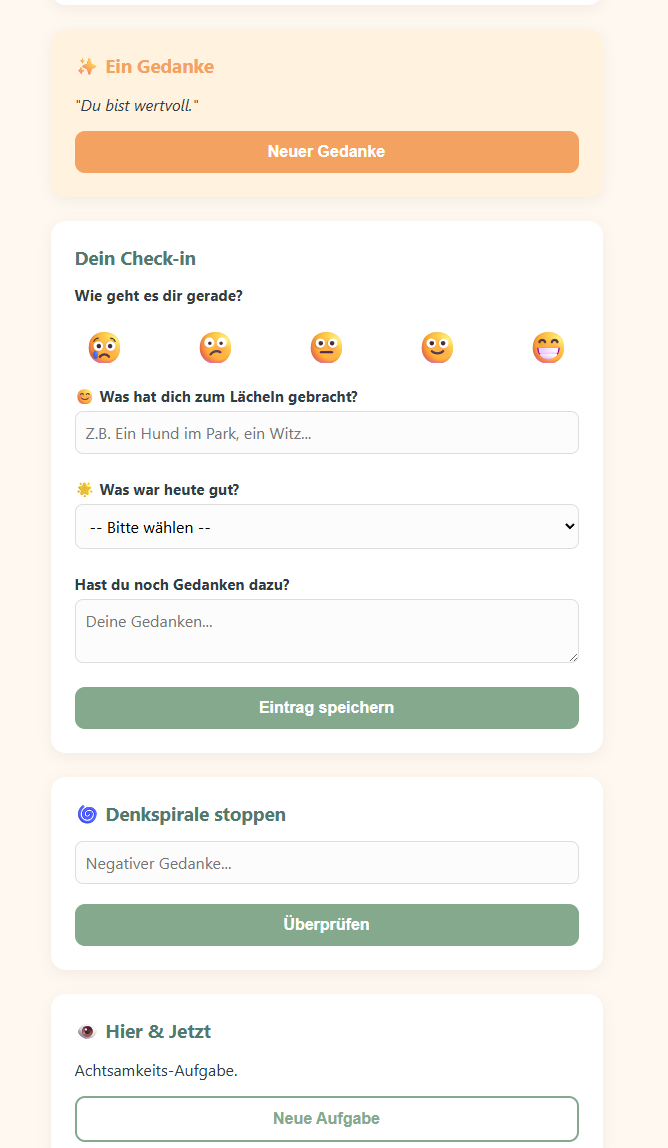The height and width of the screenshot is (1148, 668).
Task: Click the quote Du bist wertvoll
Action: tap(137, 104)
